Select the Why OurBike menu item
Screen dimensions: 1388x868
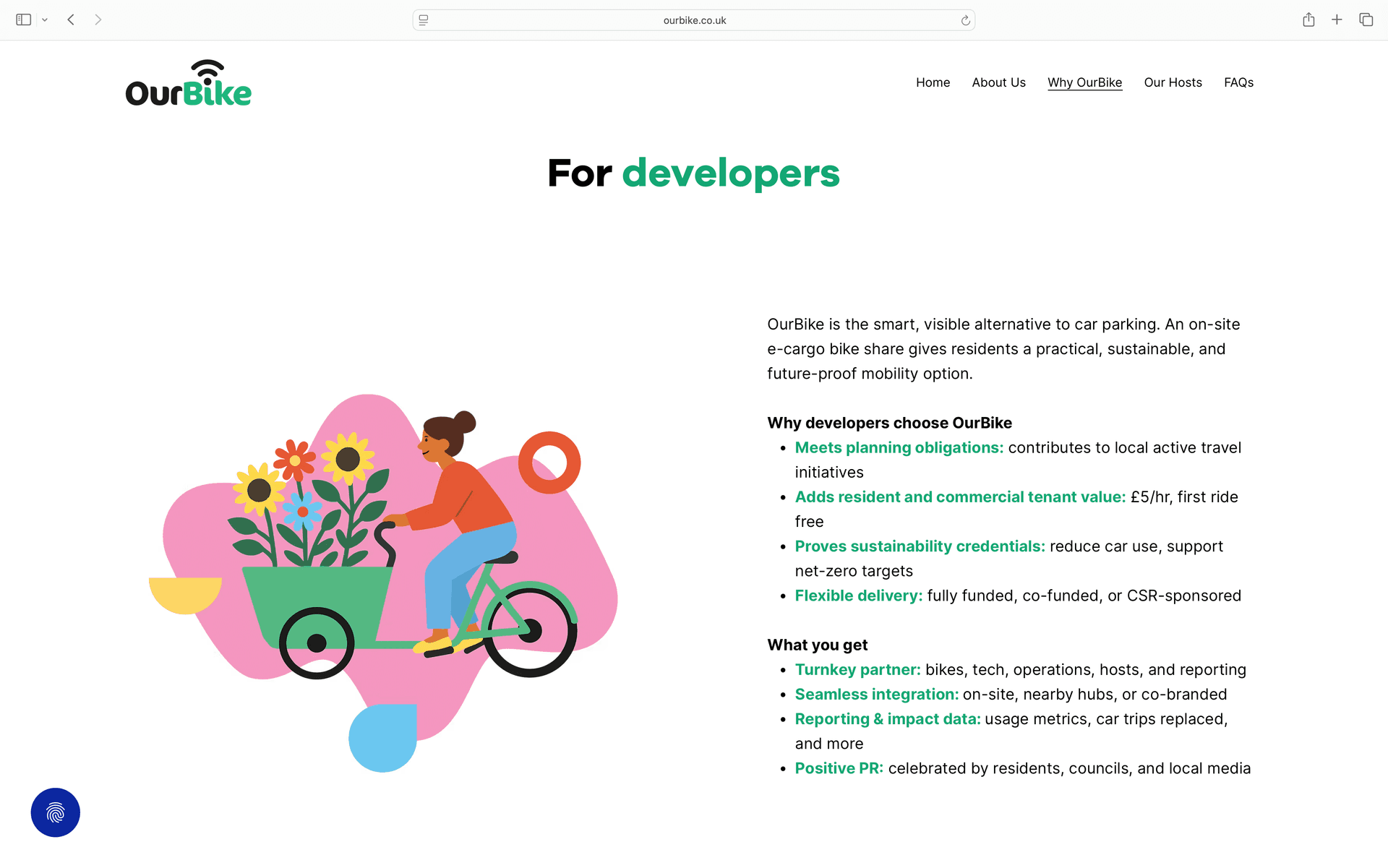click(x=1084, y=82)
